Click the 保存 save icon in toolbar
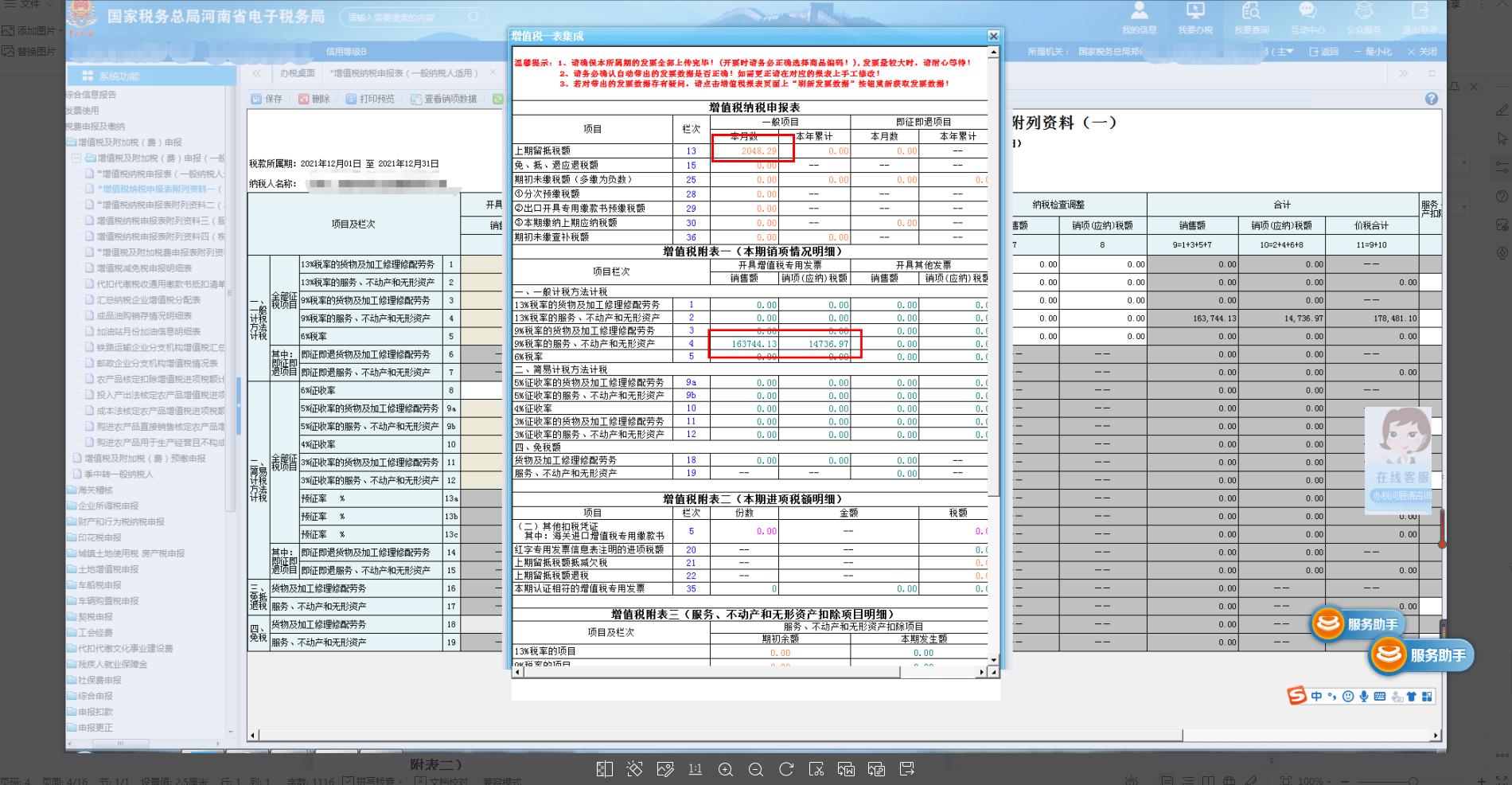Viewport: 1512px width, 785px height. (267, 100)
